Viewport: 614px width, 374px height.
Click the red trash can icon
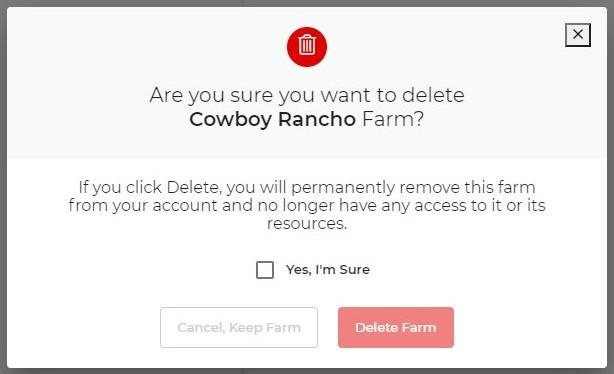[307, 47]
